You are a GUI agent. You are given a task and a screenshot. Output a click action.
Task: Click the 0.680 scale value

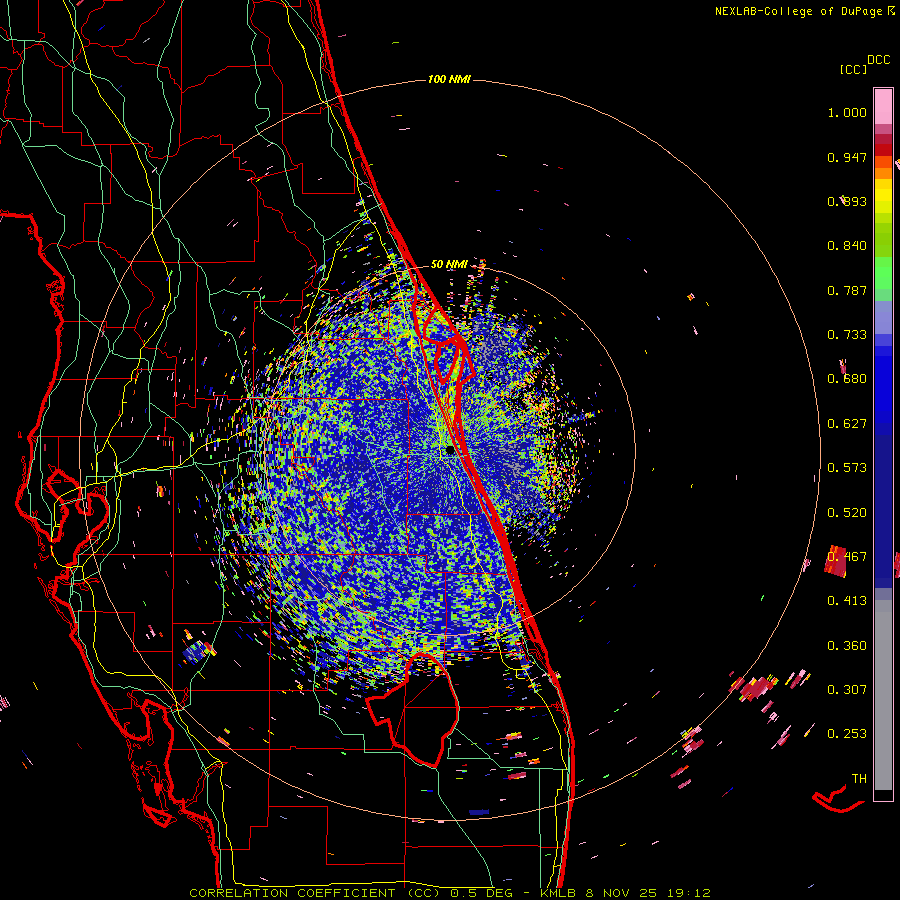click(847, 379)
